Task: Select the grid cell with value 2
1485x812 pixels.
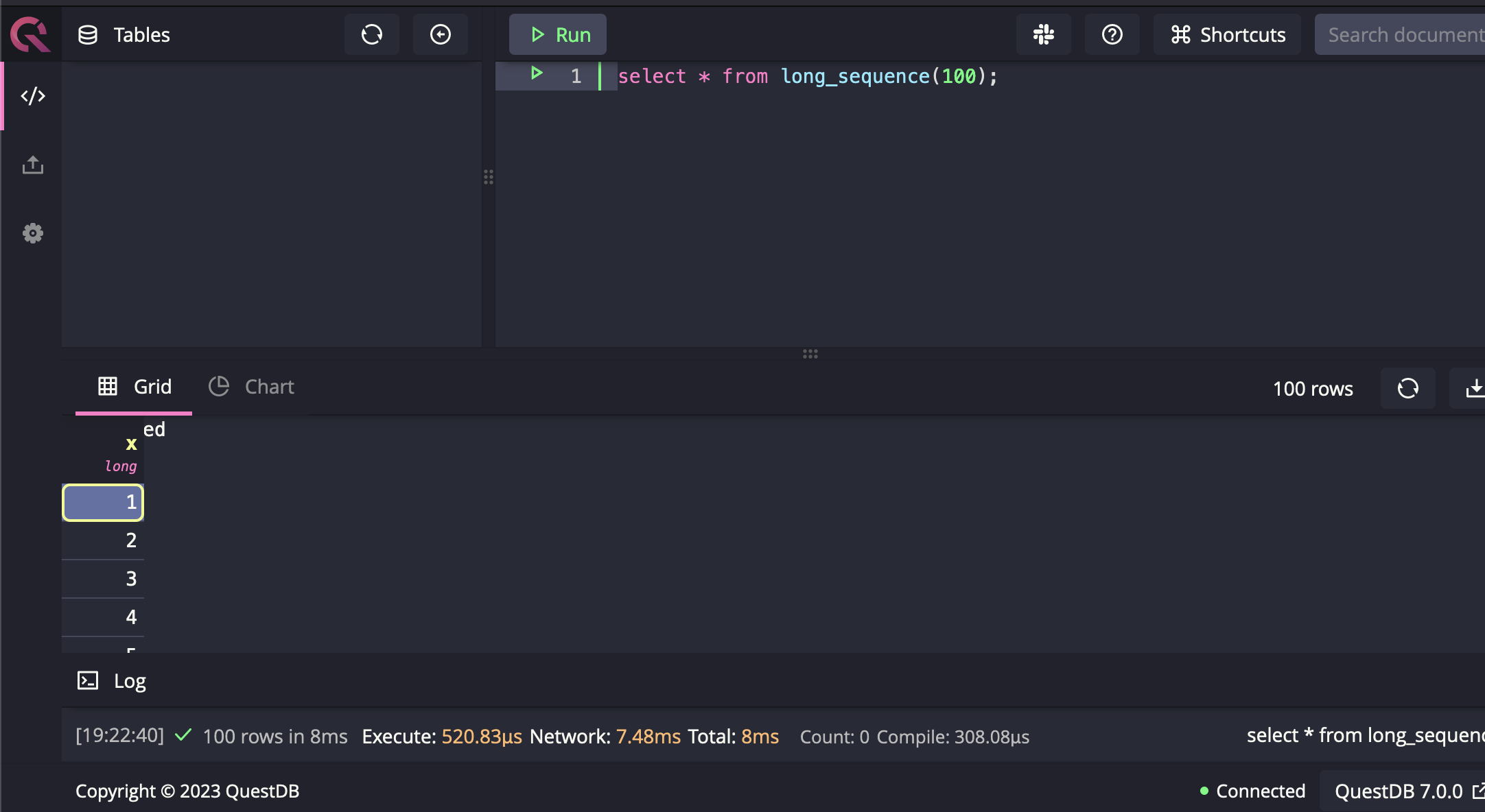Action: [103, 540]
